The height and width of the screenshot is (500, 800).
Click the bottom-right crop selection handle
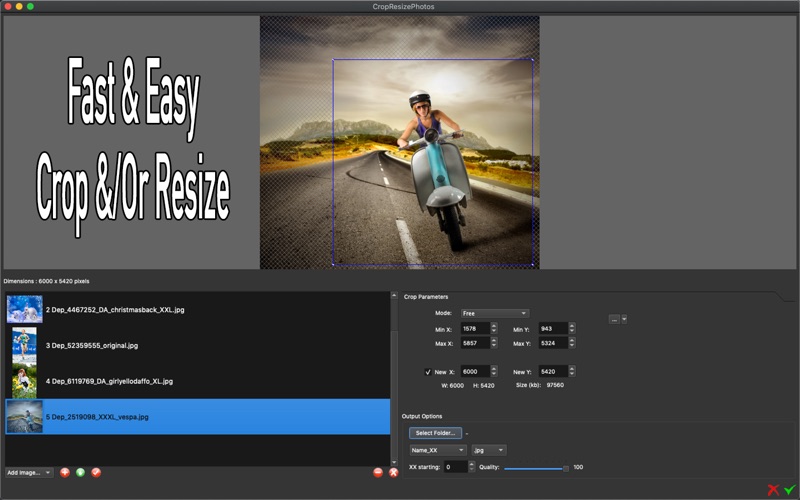533,264
